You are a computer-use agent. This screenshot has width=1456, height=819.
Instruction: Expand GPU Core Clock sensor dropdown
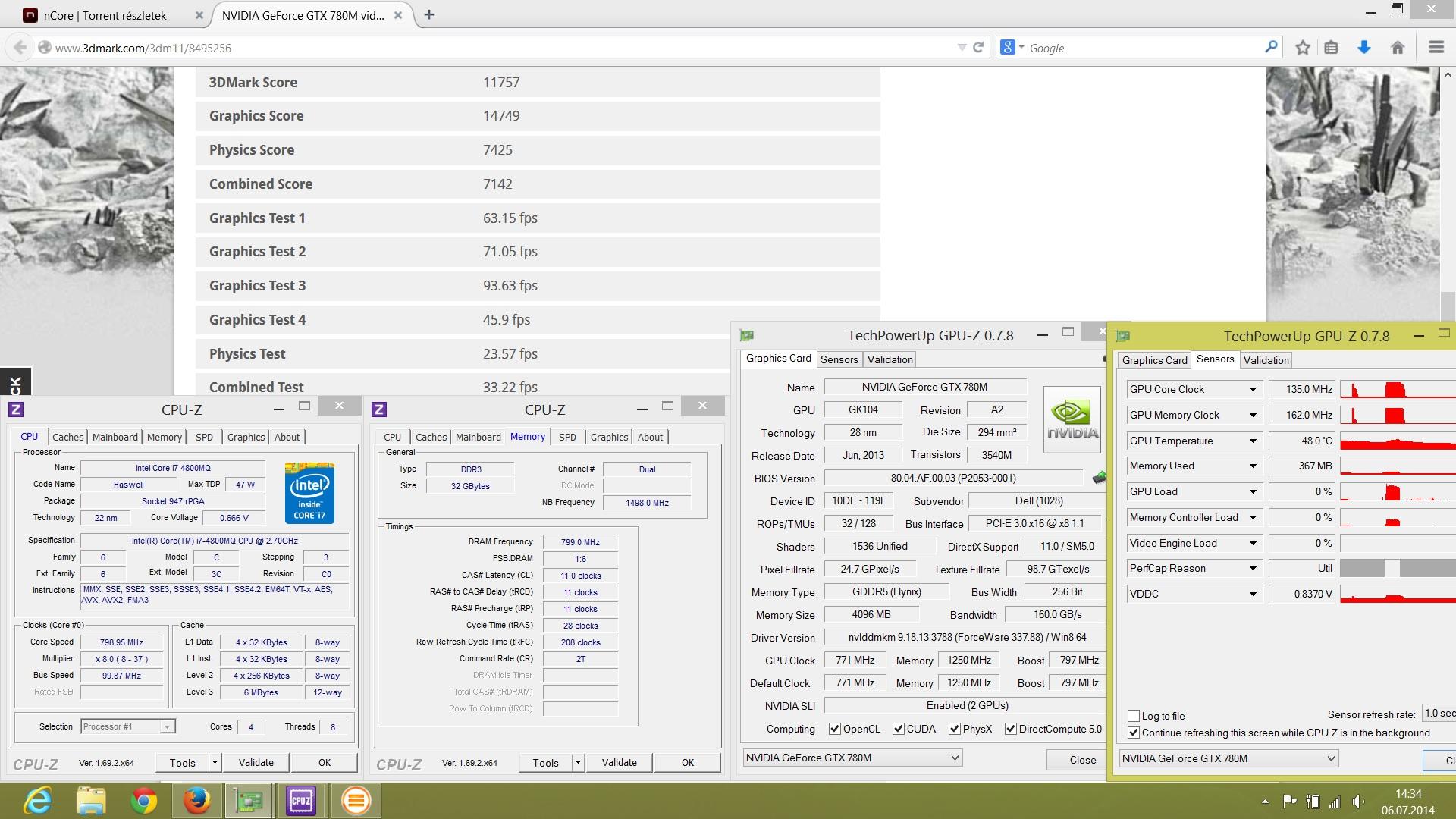tap(1253, 389)
